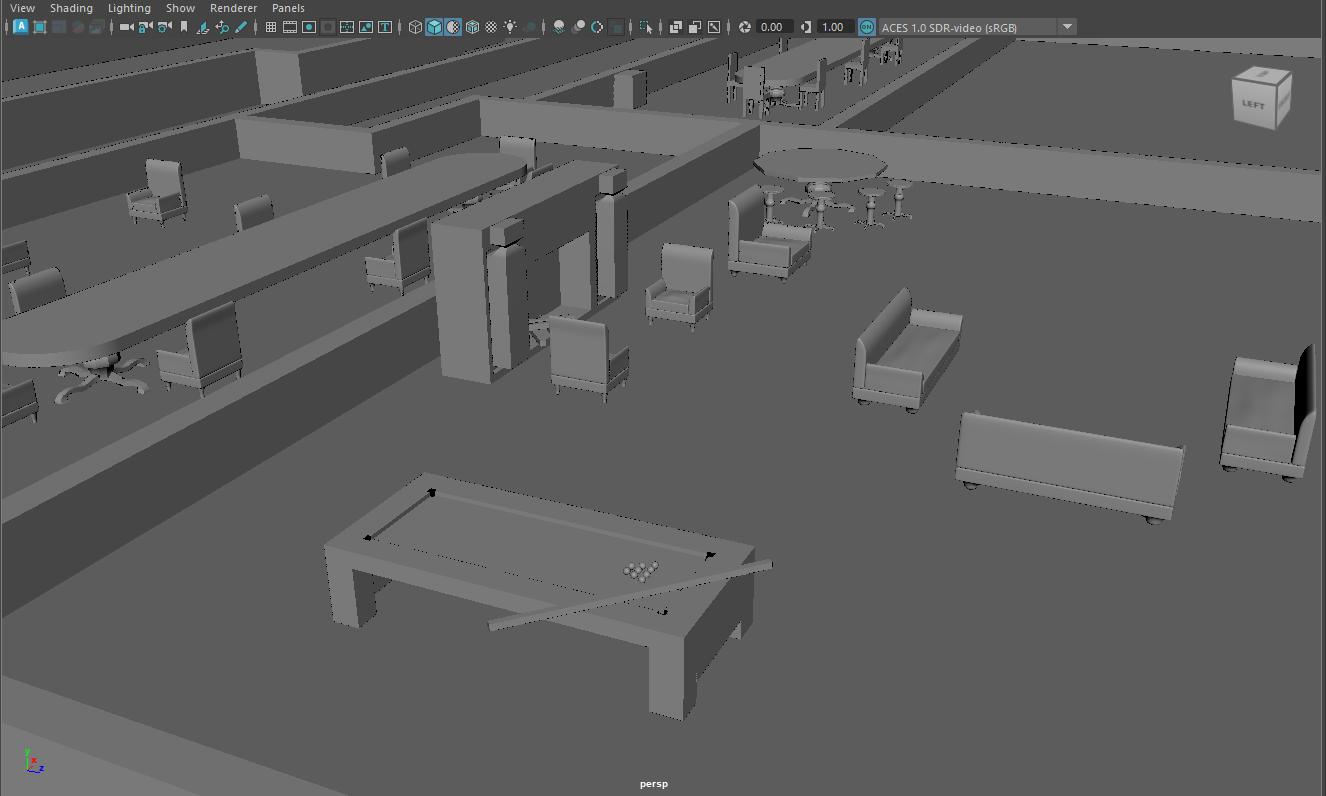Toggle the Field Chart icon
Viewport: 1326px width, 796px height.
(347, 27)
